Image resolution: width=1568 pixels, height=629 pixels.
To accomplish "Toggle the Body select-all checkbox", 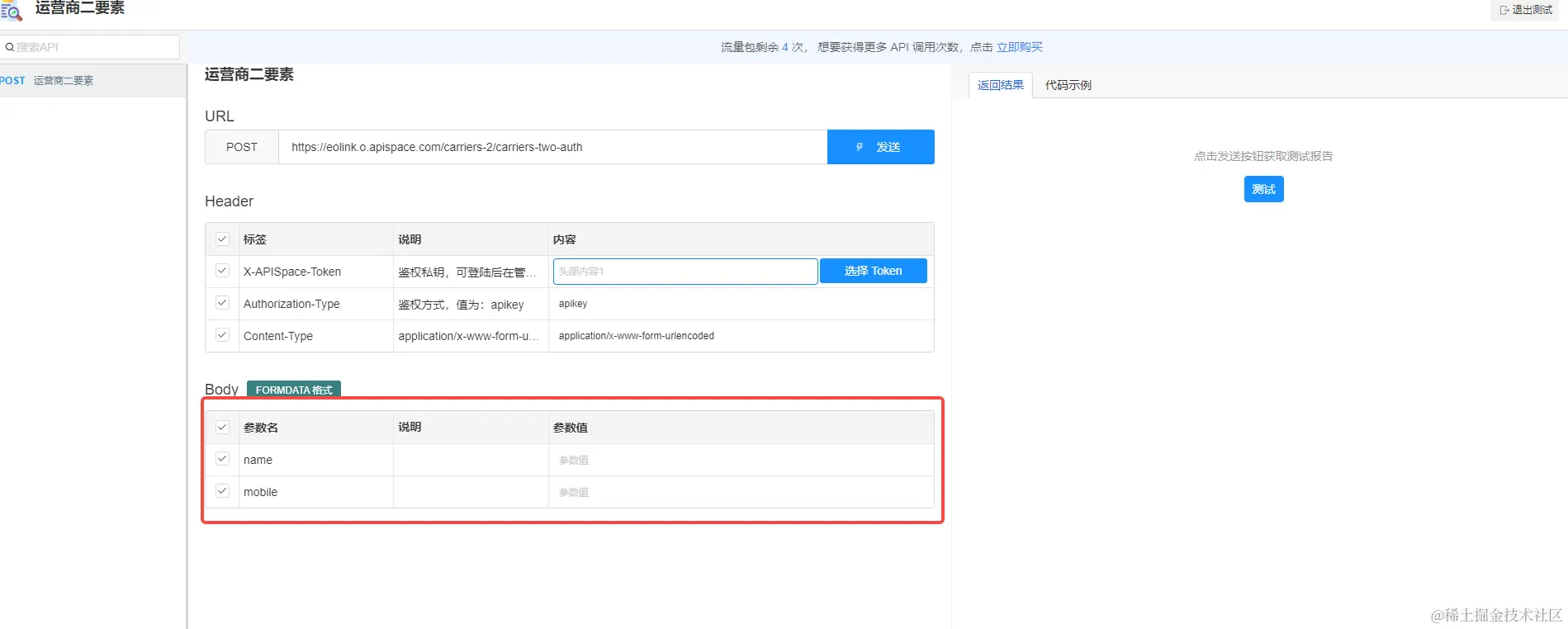I will 222,428.
